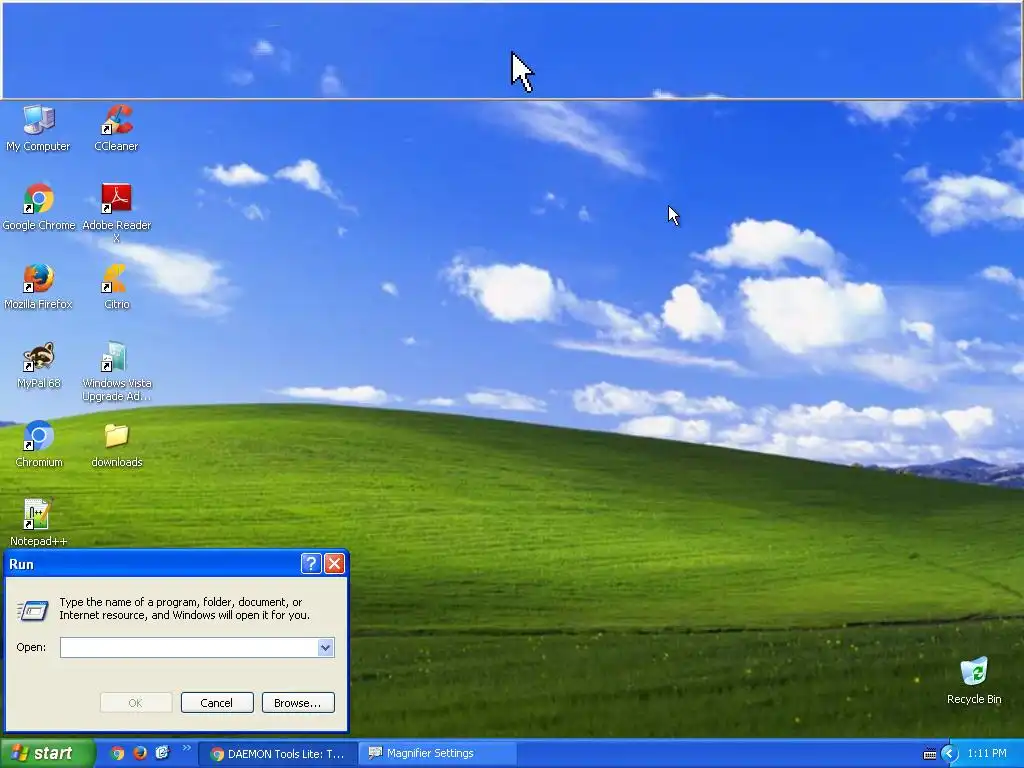Switch to DAEMON Tools Lite taskbar window
Viewport: 1024px width, 768px height.
[x=278, y=754]
